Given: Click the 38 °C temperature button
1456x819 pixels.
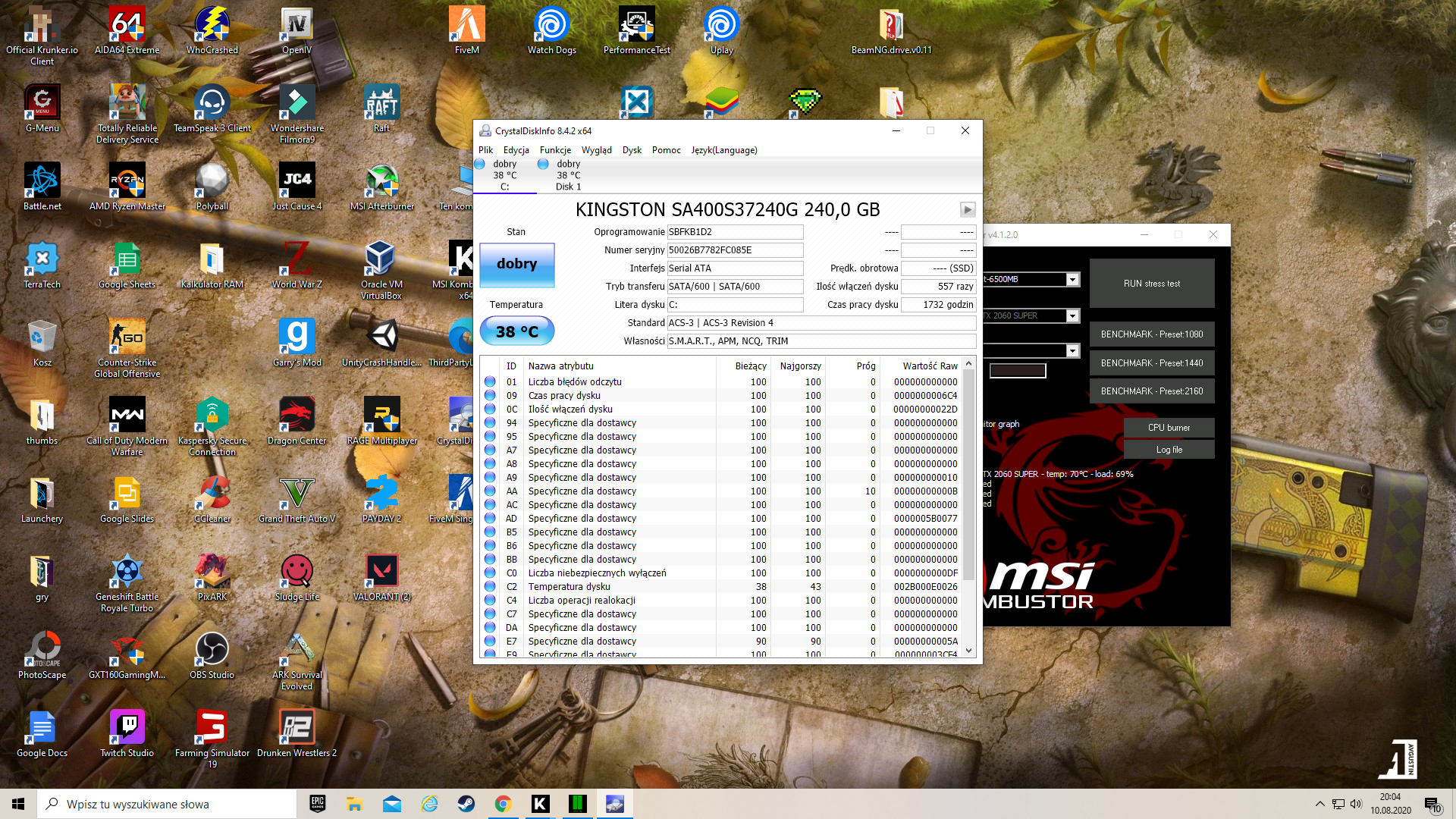Looking at the screenshot, I should (x=516, y=331).
